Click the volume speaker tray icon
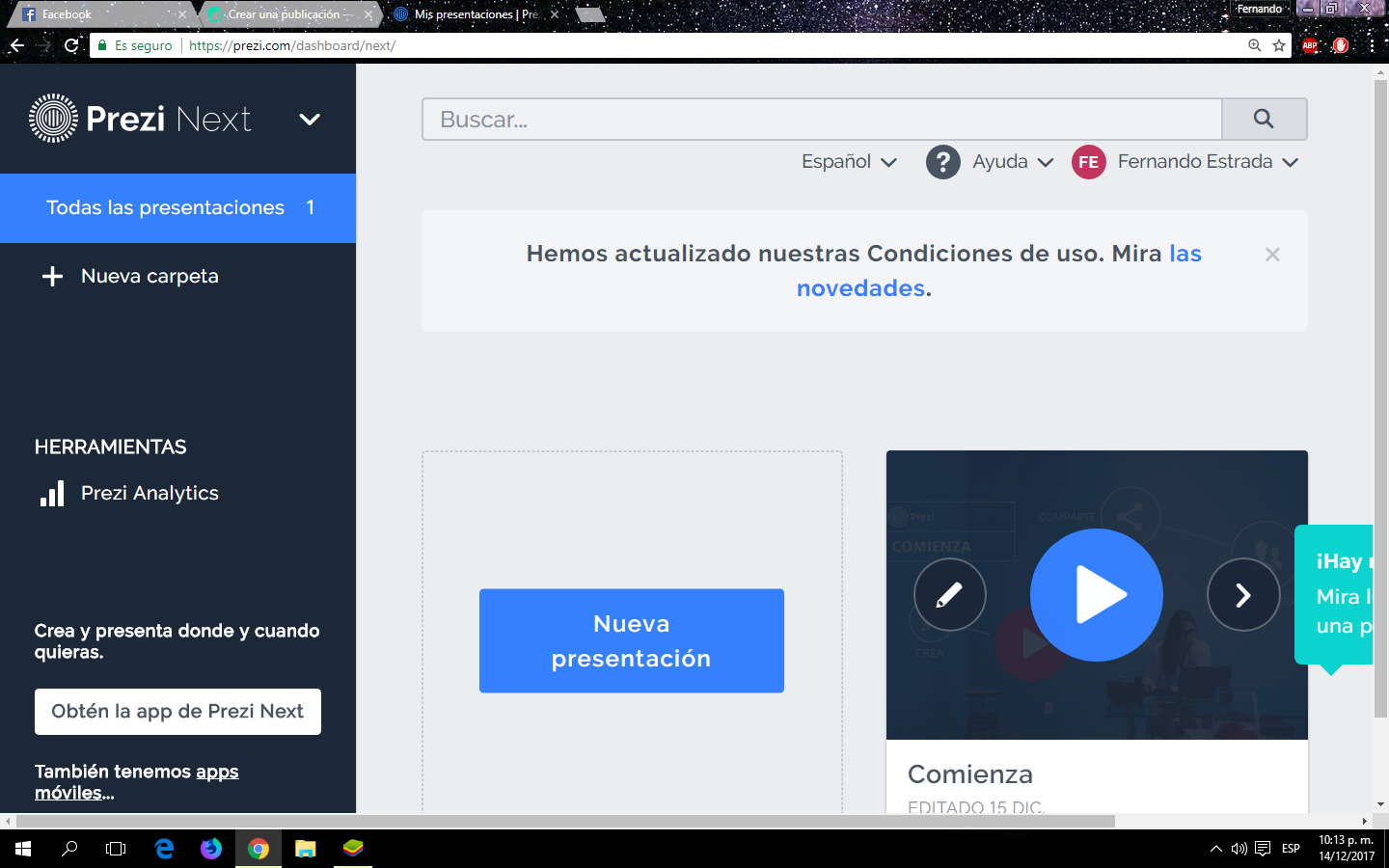Image resolution: width=1389 pixels, height=868 pixels. tap(1239, 849)
